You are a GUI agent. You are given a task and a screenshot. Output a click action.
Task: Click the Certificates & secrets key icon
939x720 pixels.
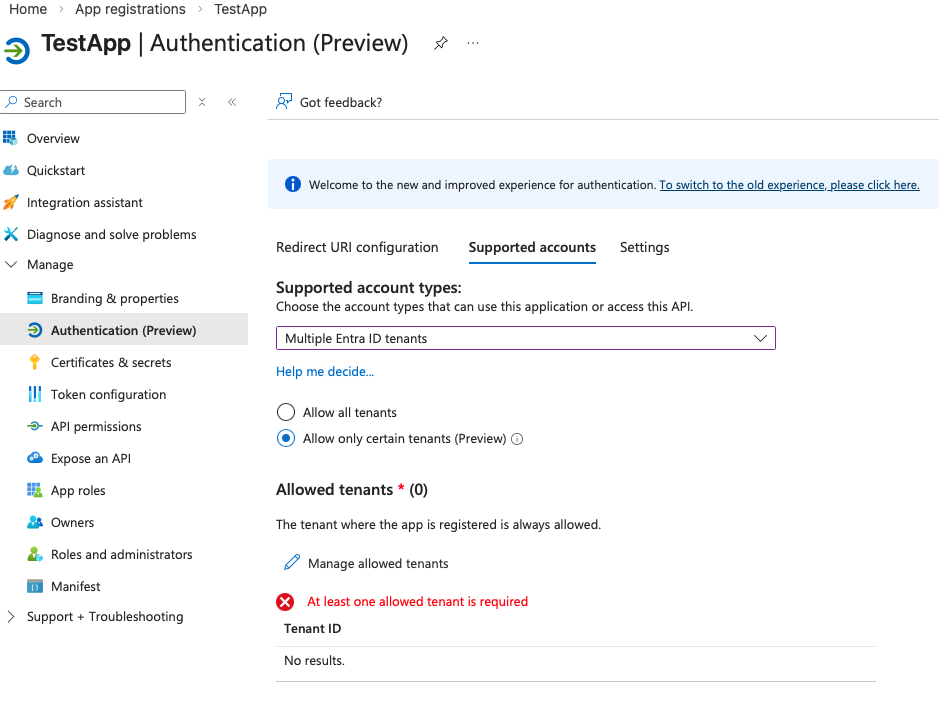pos(35,362)
